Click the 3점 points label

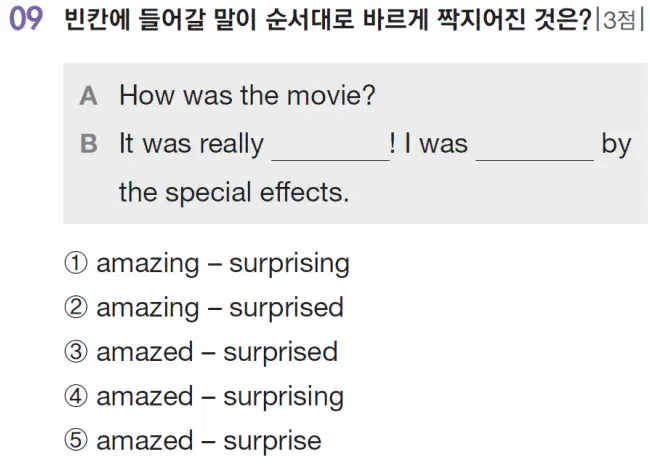(x=620, y=20)
